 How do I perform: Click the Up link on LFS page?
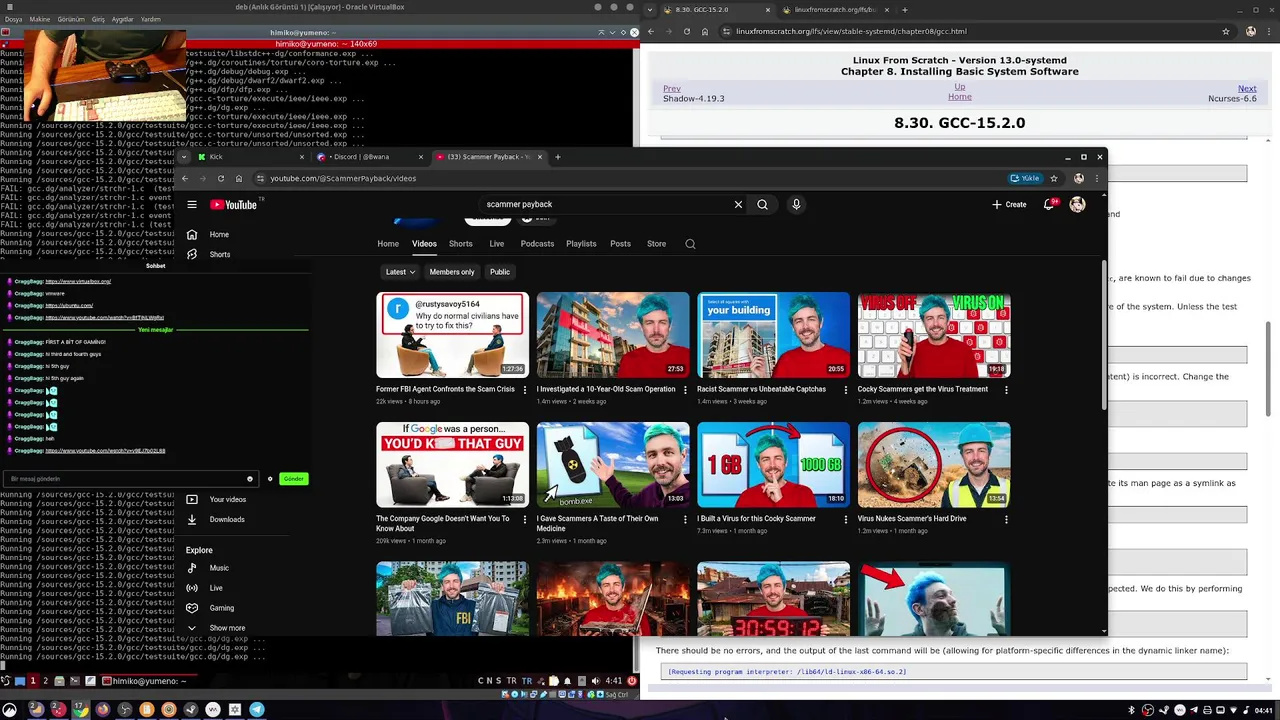pos(960,87)
